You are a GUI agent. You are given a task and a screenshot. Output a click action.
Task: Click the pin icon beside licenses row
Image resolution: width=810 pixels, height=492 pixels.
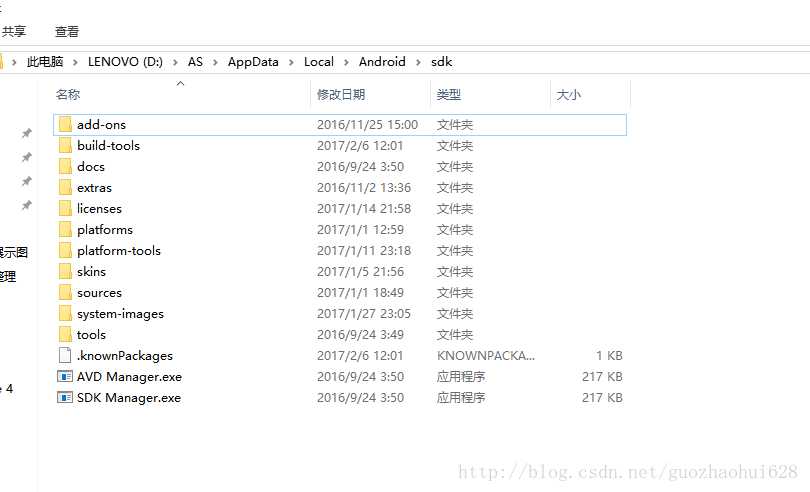26,205
